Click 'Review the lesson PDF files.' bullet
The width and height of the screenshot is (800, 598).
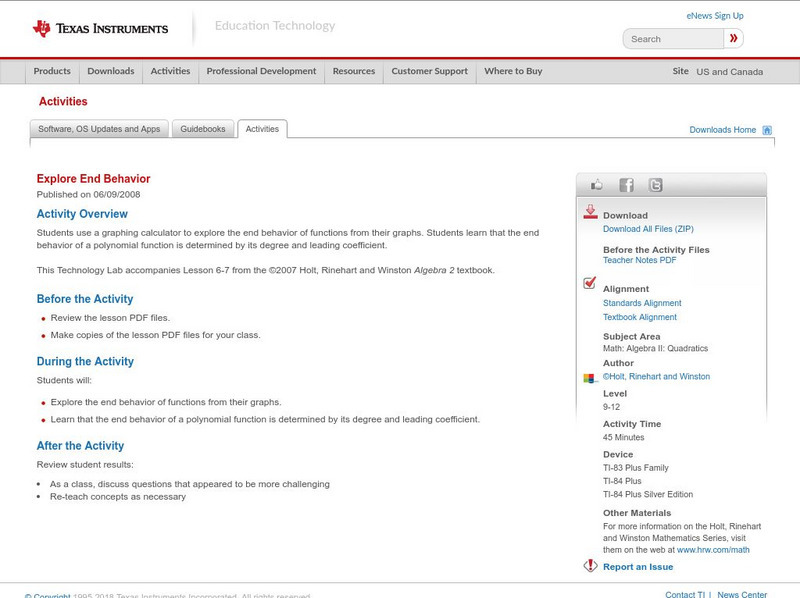(x=110, y=318)
